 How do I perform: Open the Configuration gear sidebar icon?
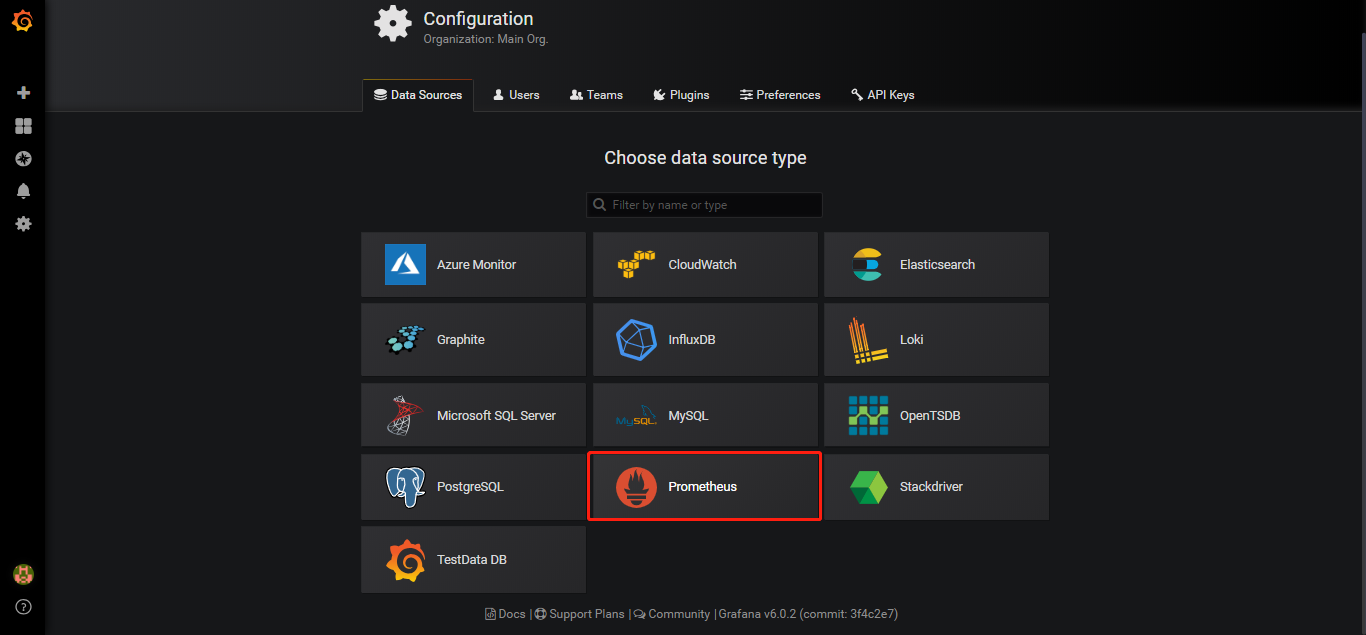23,224
